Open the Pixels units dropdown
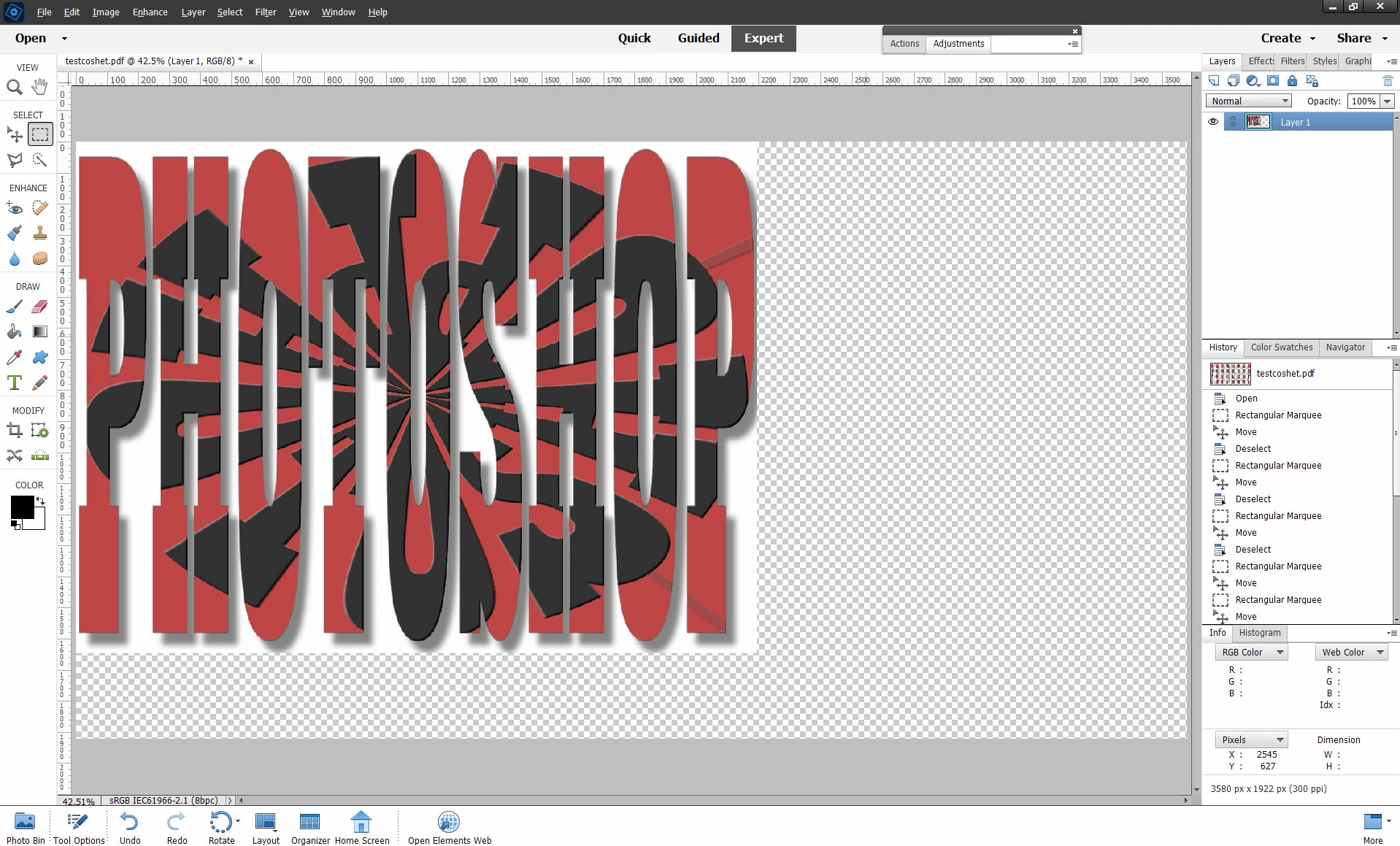The width and height of the screenshot is (1400, 846). [1251, 740]
